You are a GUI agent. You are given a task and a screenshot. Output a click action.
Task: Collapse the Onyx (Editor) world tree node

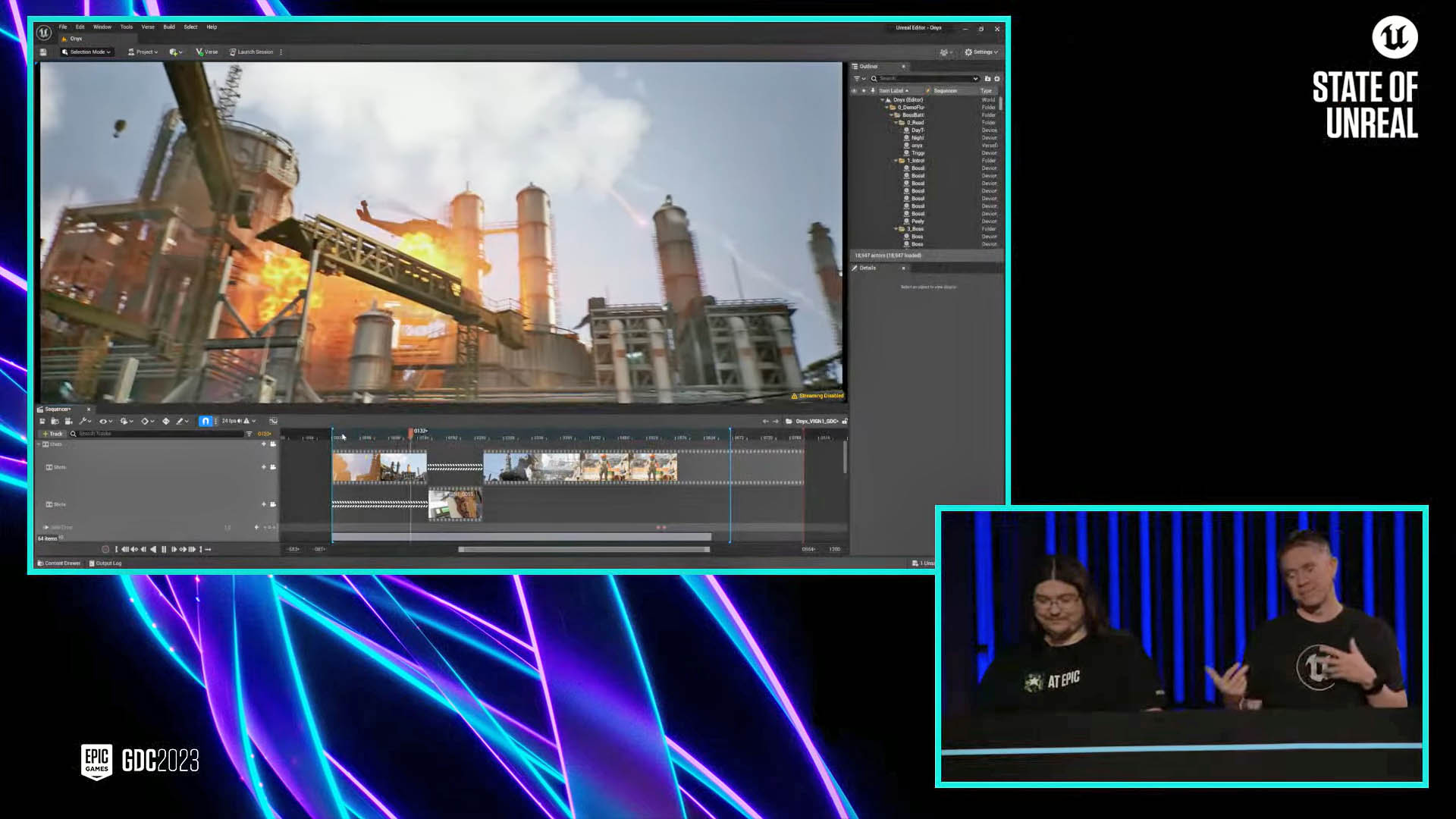coord(882,100)
